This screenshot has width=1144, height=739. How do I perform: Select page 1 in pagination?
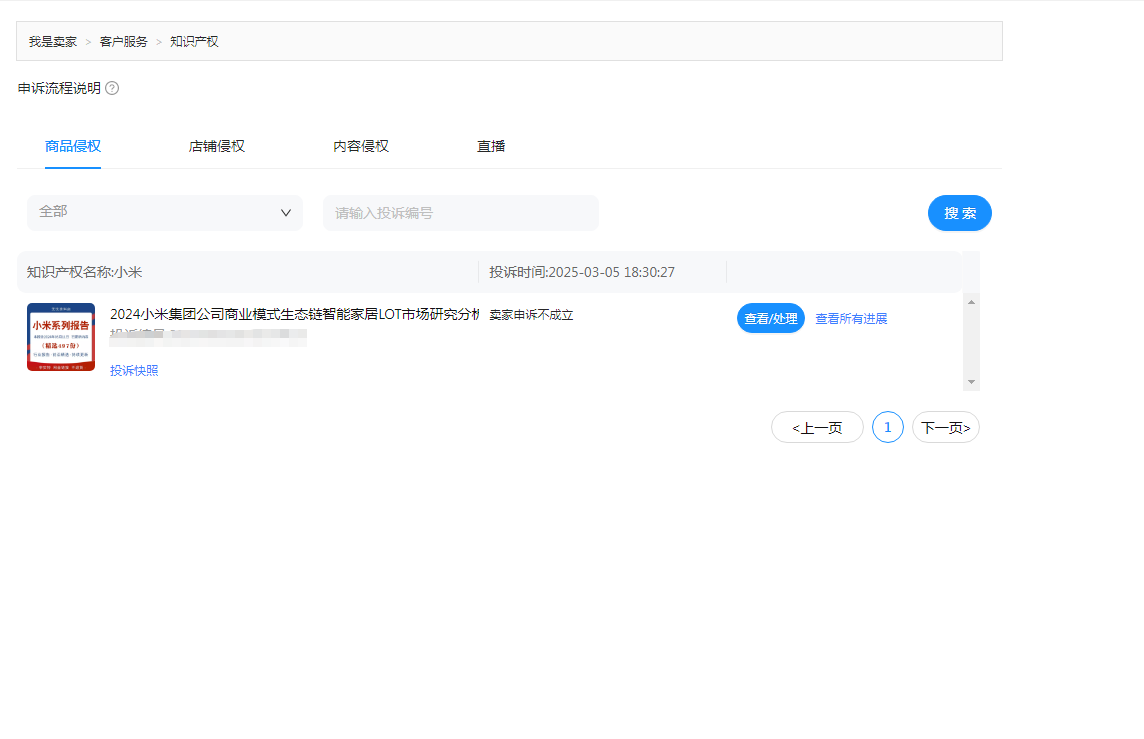pyautogui.click(x=888, y=427)
